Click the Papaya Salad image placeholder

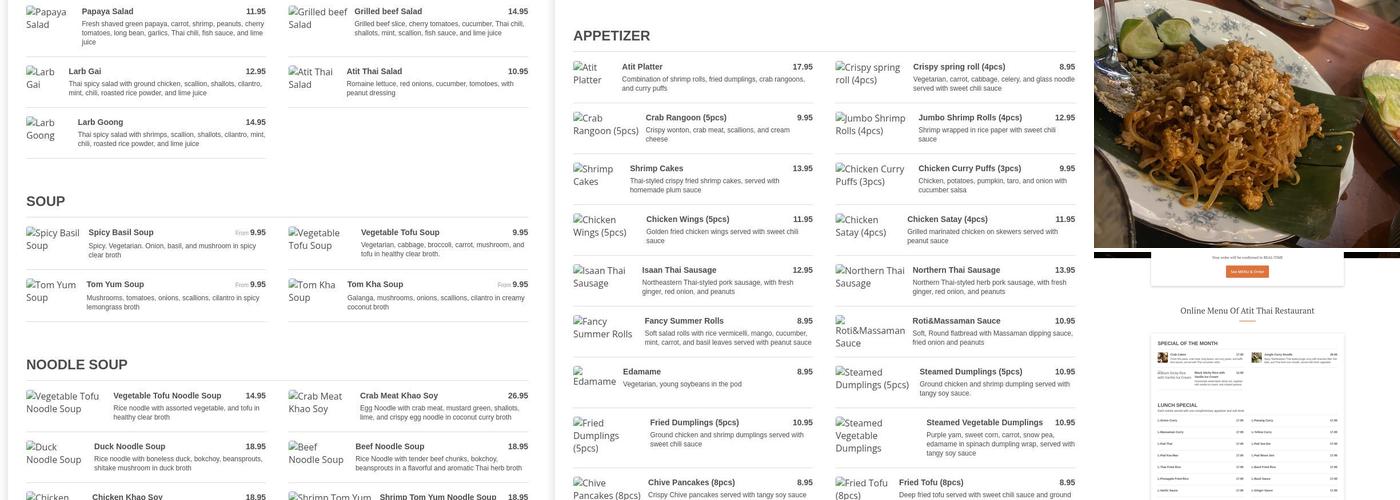click(x=47, y=18)
